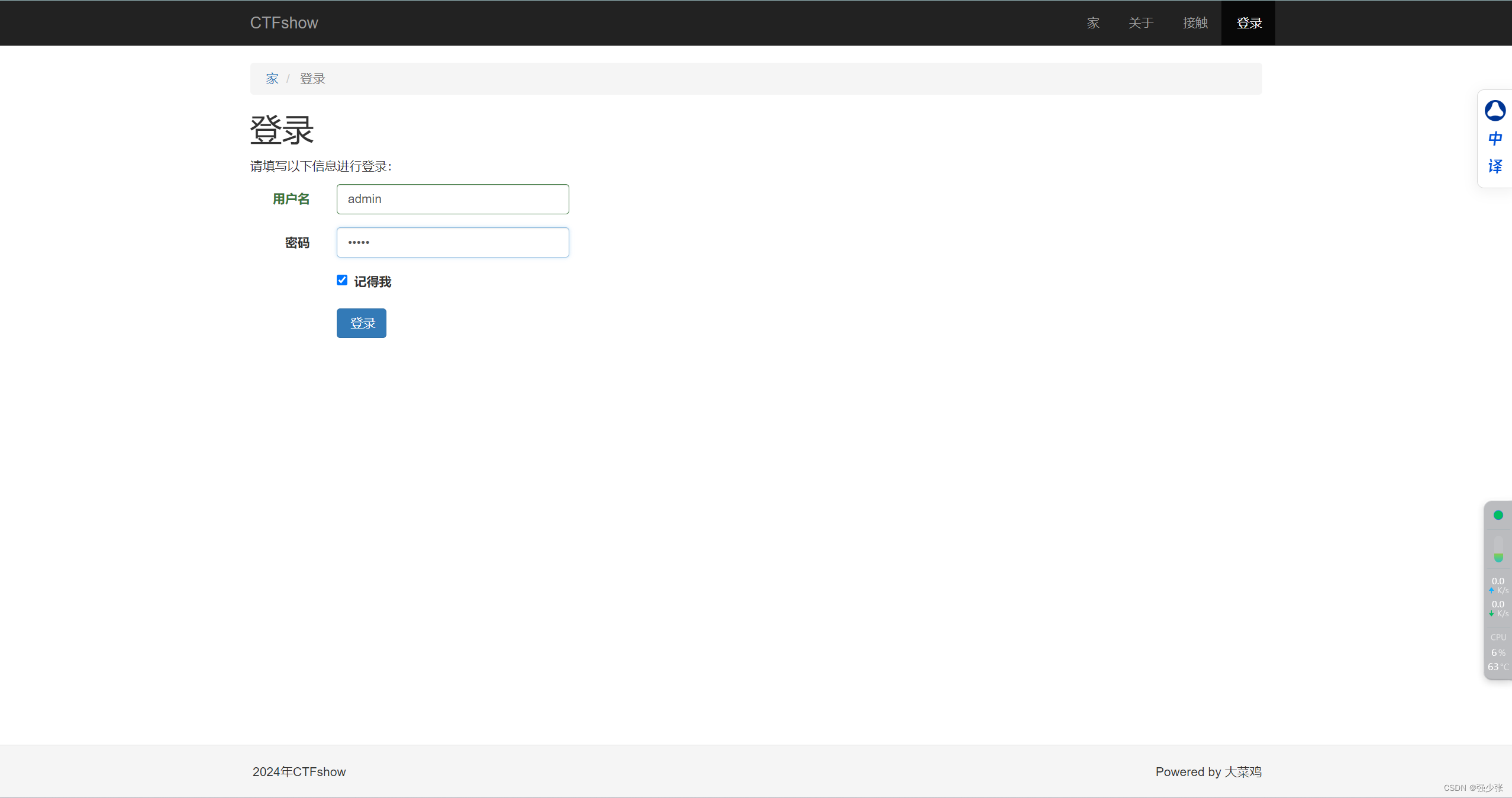The width and height of the screenshot is (1512, 798).
Task: Click the 用户名 field label
Action: (x=291, y=199)
